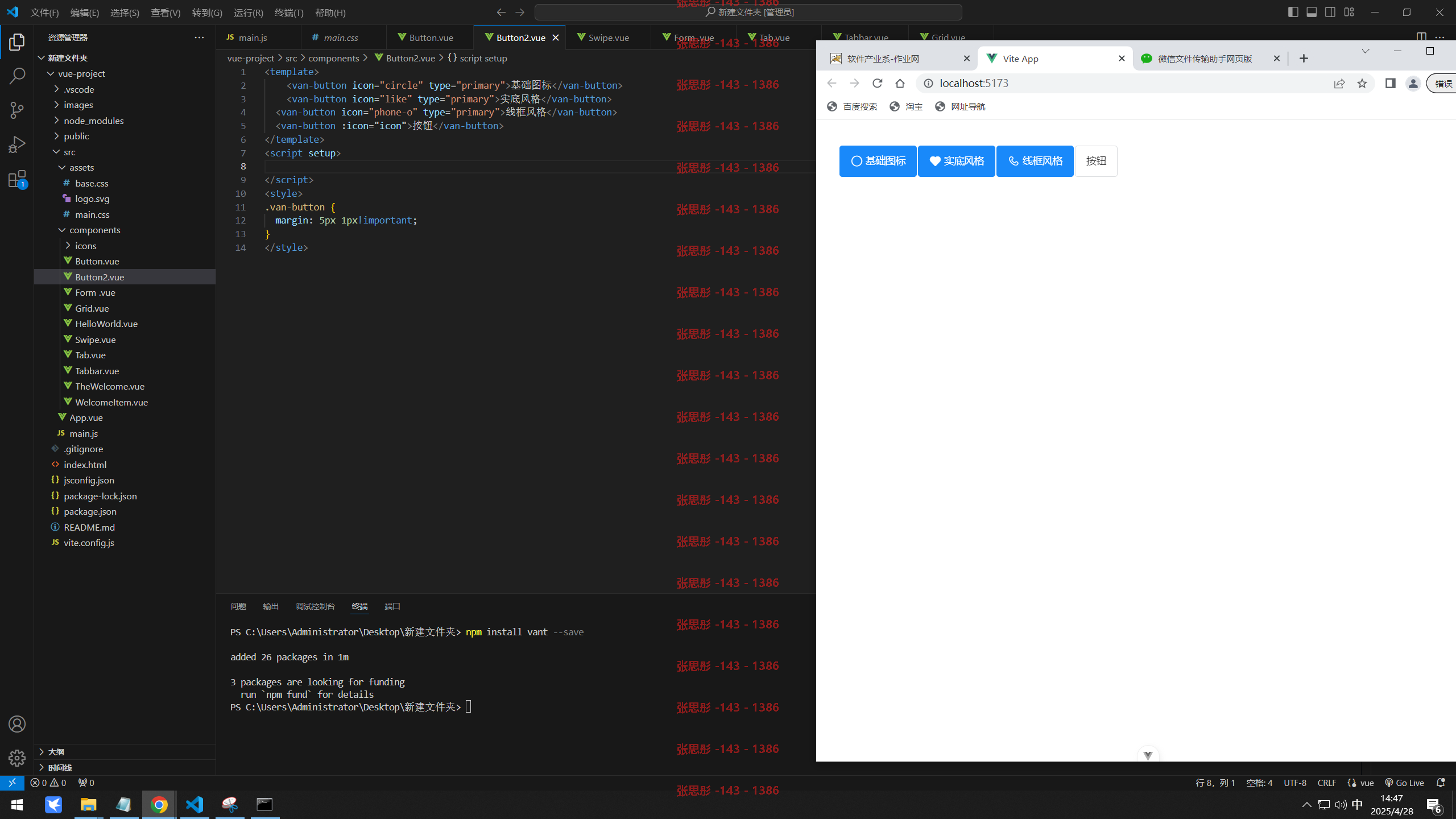Open App.vue in the file tree
1456x819 pixels.
86,417
